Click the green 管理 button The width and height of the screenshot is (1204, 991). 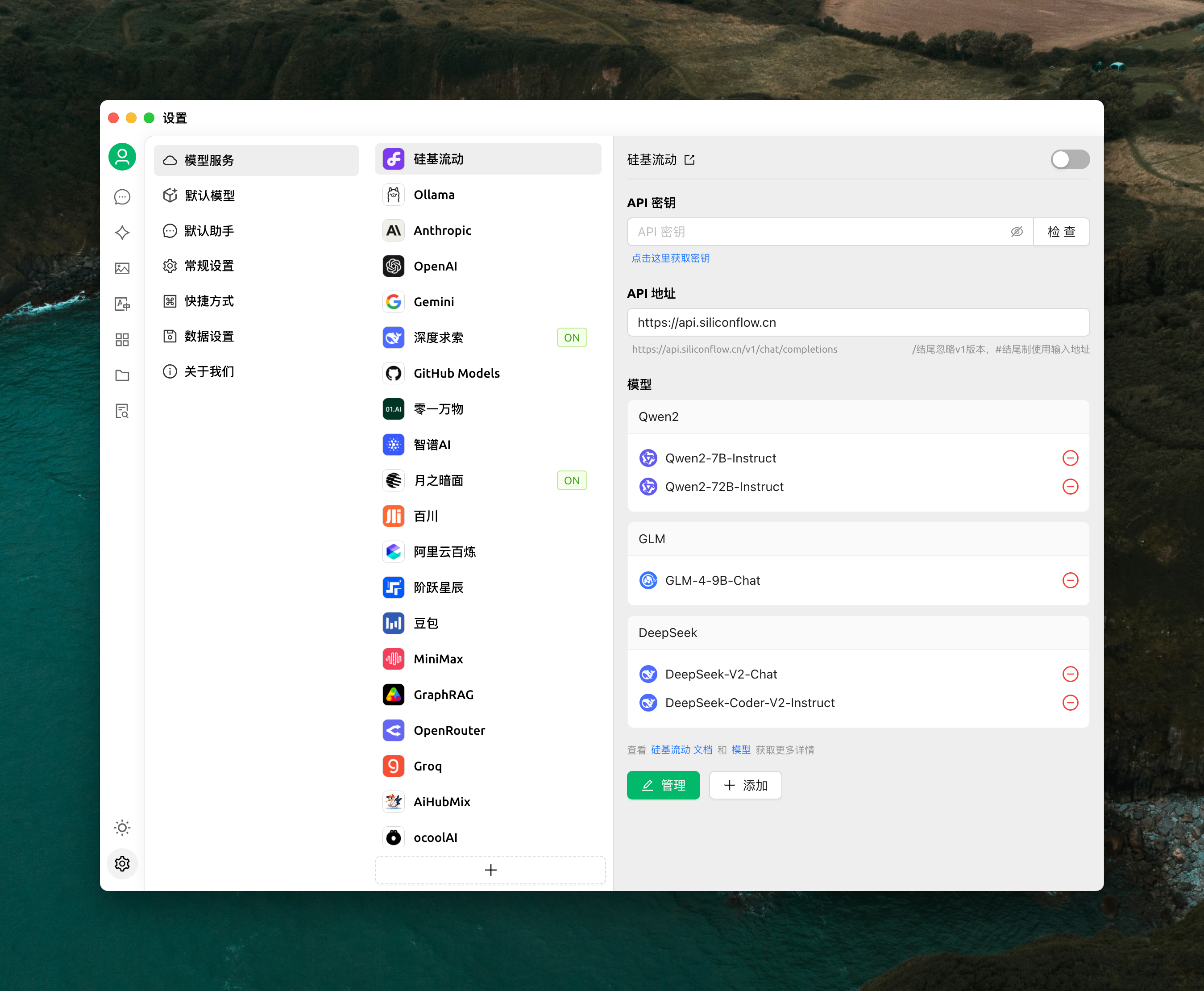(x=663, y=786)
